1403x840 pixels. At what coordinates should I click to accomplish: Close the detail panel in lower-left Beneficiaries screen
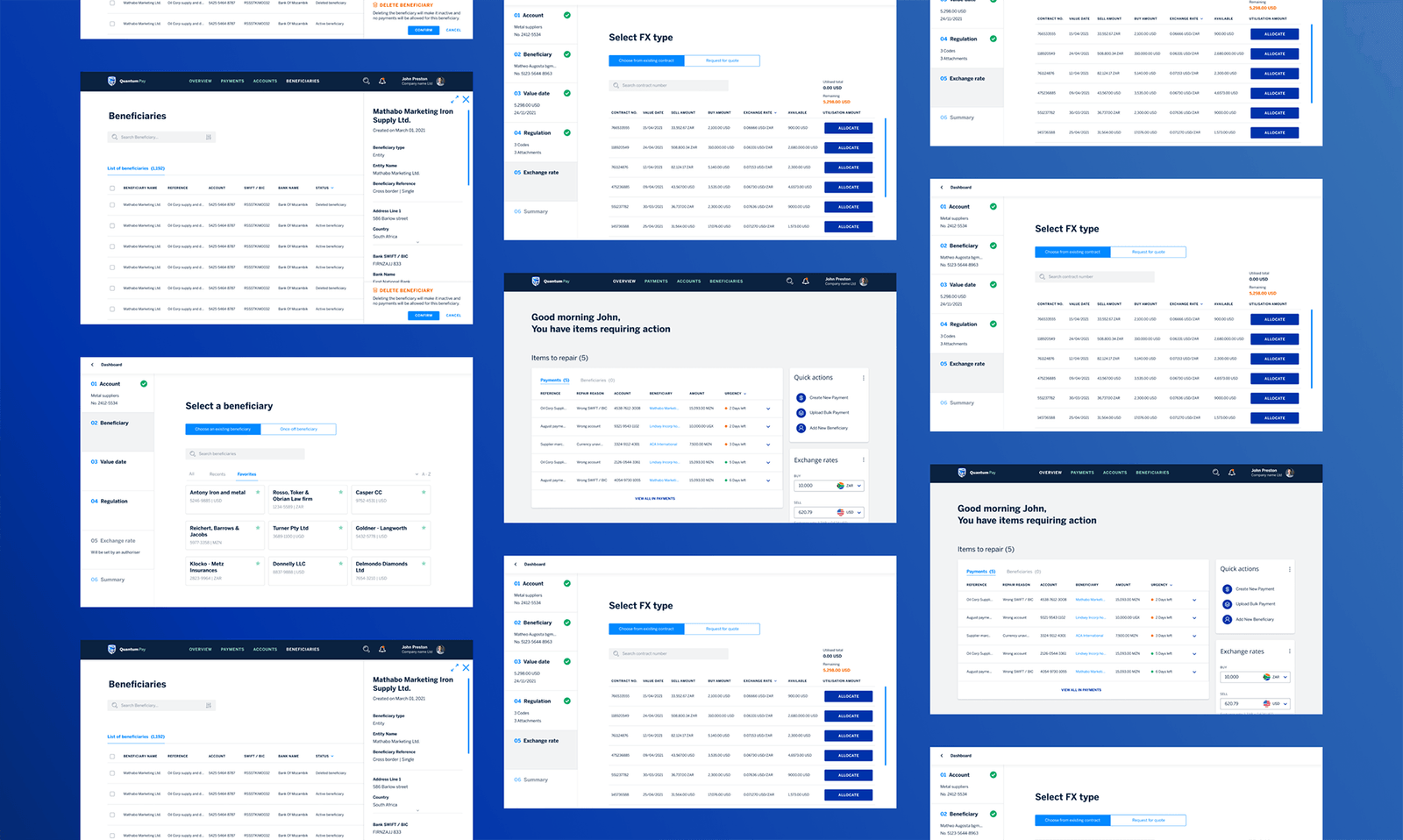pyautogui.click(x=466, y=668)
